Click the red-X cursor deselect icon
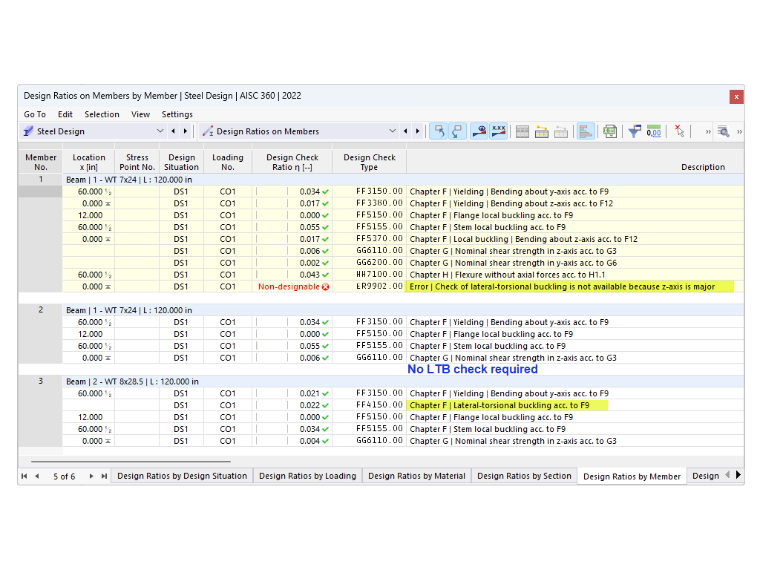This screenshot has height=570, width=760. 680,131
